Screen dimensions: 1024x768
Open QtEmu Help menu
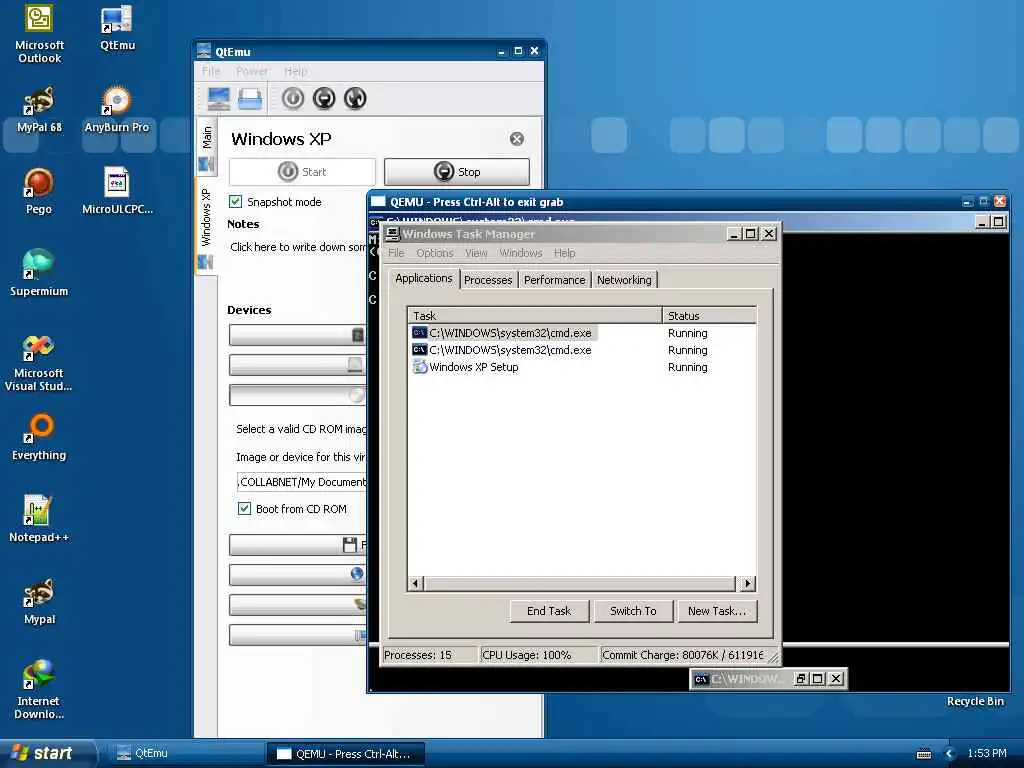(x=295, y=71)
